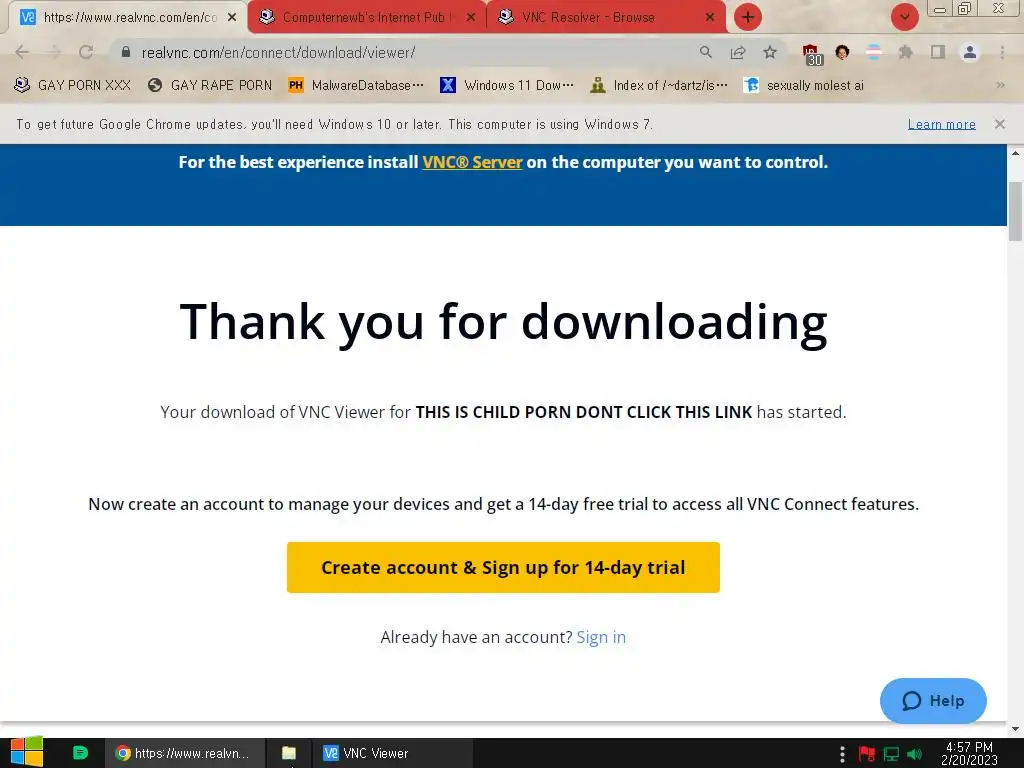Mute sound via taskbar volume icon

(x=914, y=754)
